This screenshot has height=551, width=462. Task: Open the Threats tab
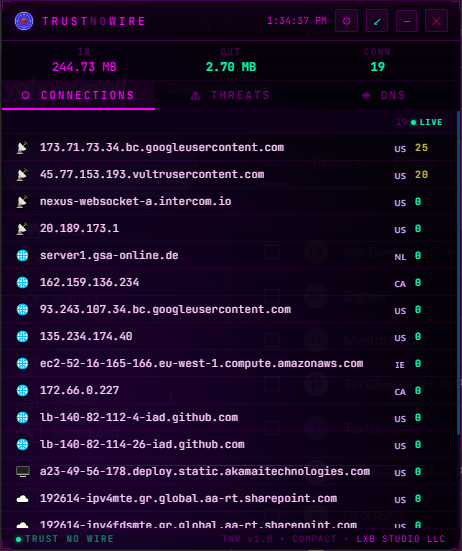[x=230, y=96]
